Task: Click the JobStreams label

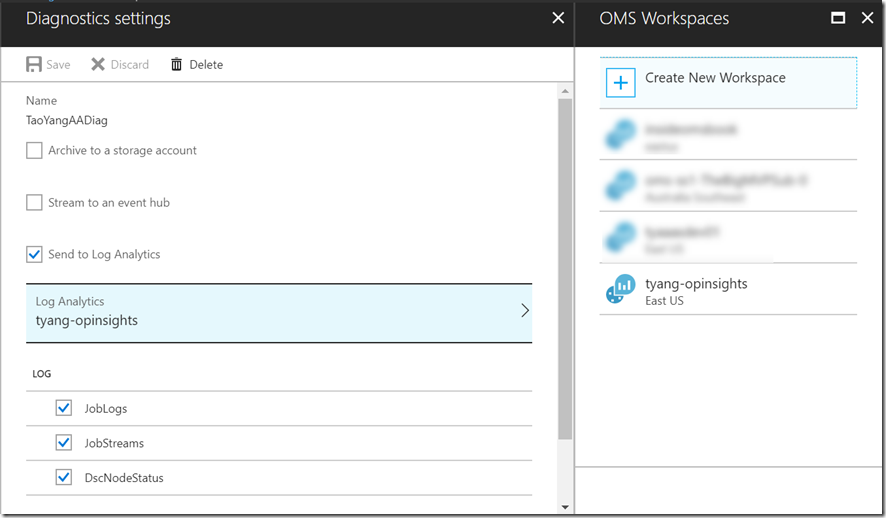Action: [114, 443]
